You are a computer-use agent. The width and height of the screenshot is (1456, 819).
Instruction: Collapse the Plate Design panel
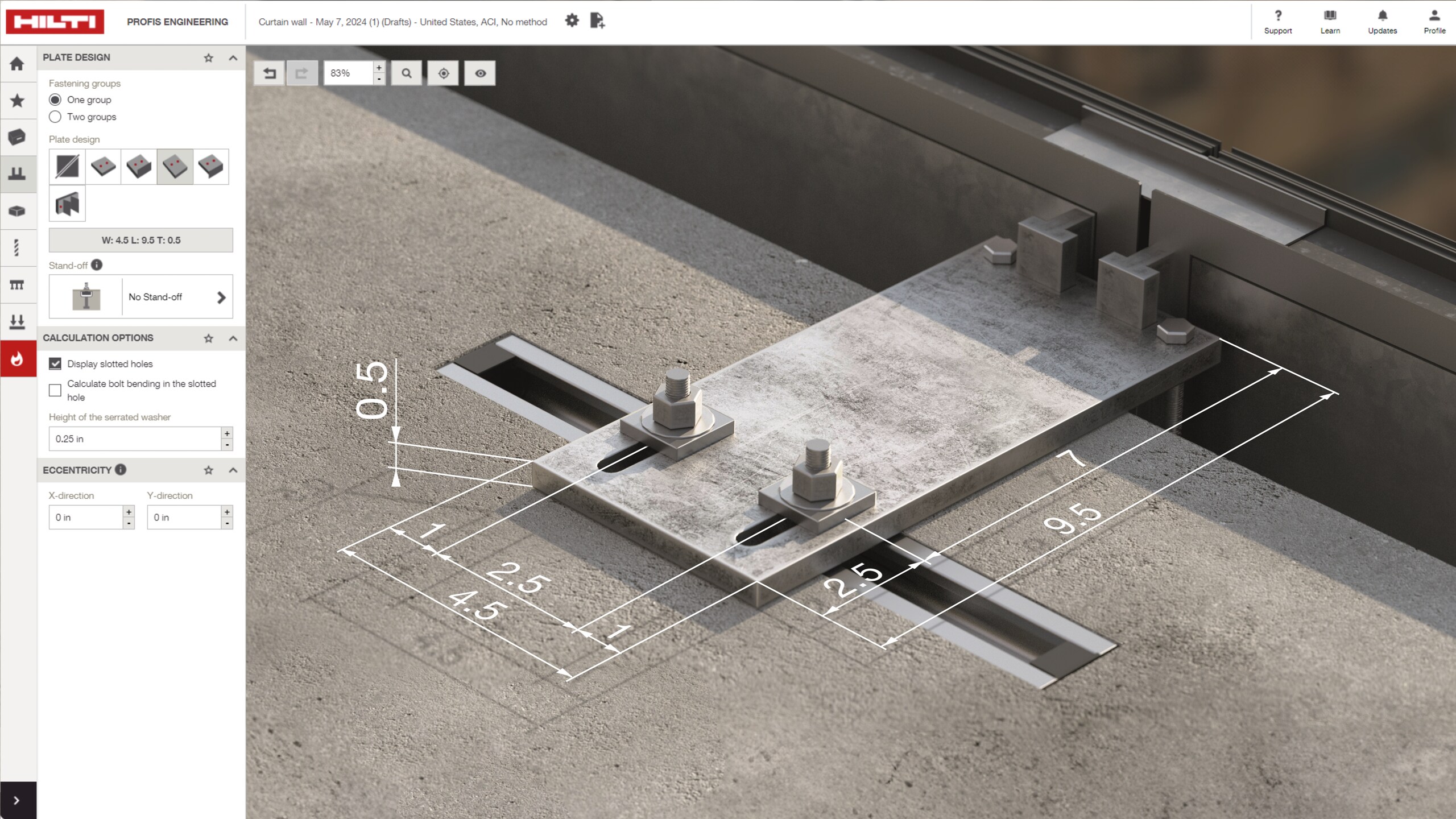point(233,58)
